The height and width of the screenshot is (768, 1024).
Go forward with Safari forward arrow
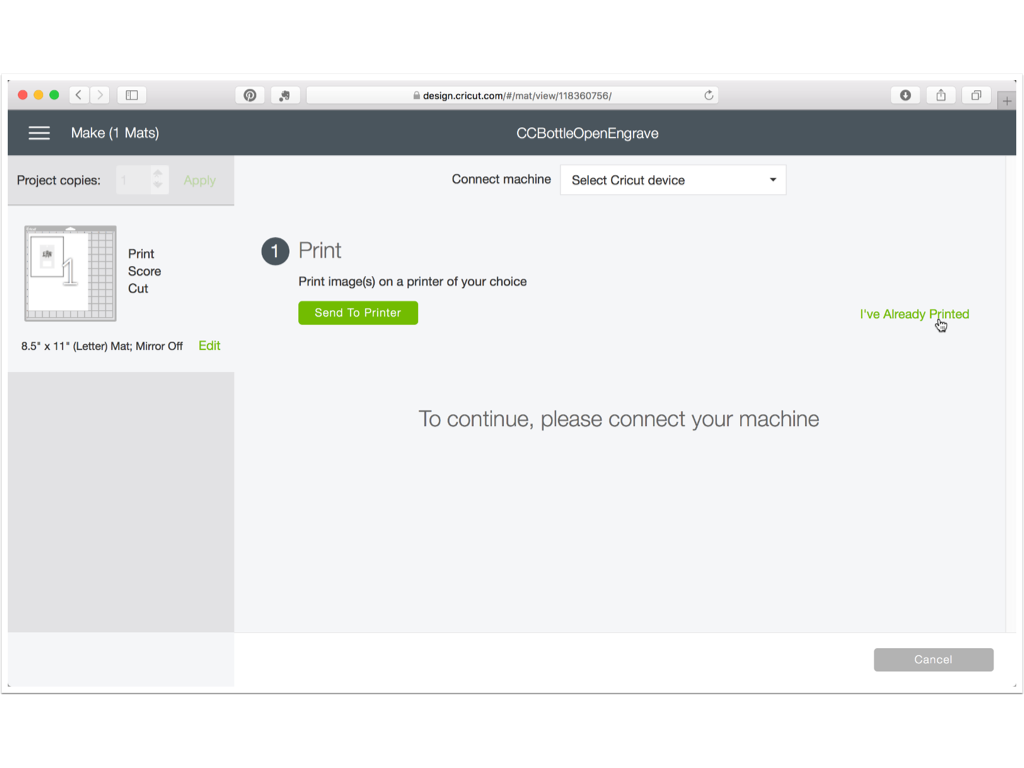click(100, 95)
